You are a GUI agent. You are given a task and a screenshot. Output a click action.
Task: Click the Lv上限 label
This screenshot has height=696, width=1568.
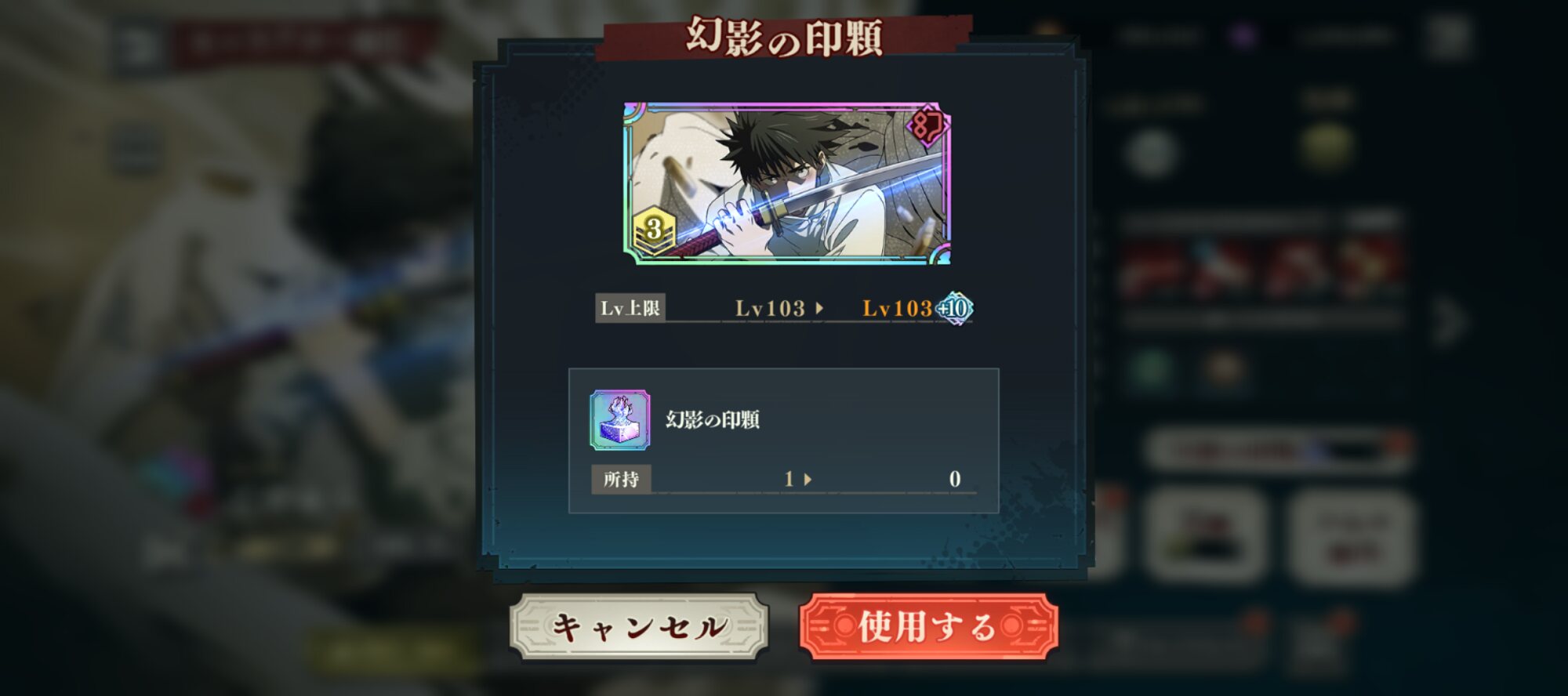[x=630, y=308]
